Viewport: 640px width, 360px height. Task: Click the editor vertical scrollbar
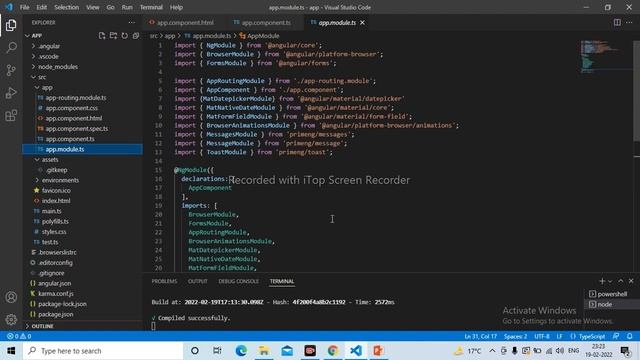click(636, 91)
